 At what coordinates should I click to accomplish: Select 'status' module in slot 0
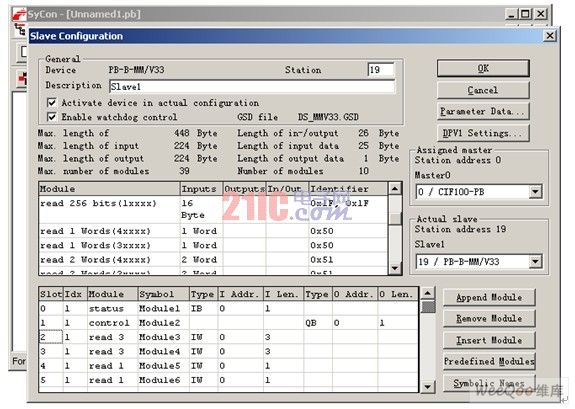pyautogui.click(x=112, y=308)
